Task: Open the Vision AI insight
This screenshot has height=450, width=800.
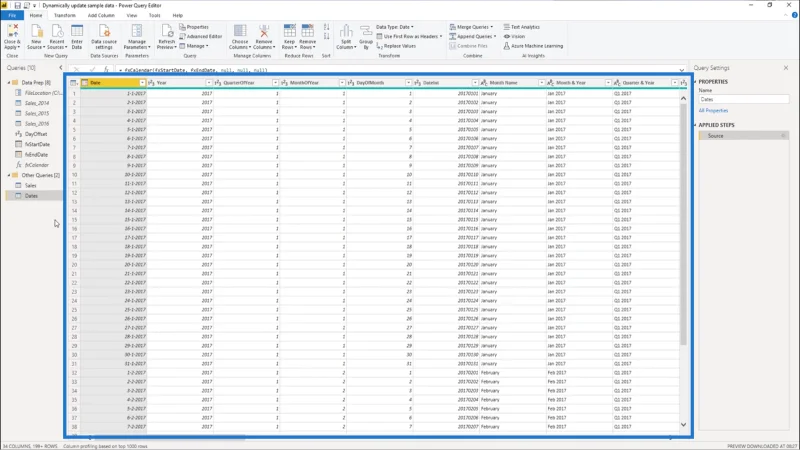Action: [514, 36]
